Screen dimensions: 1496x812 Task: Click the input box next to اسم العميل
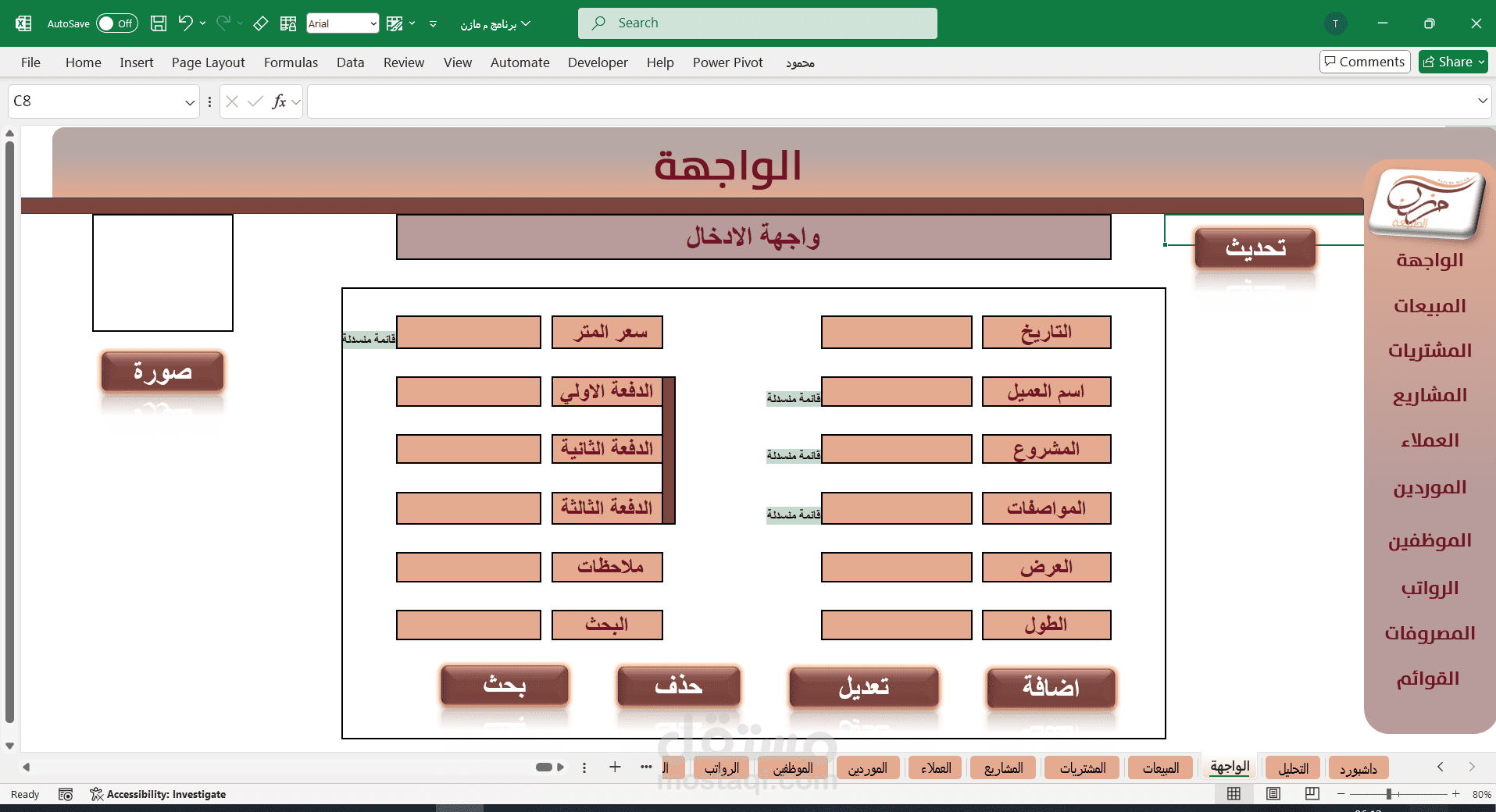point(897,391)
